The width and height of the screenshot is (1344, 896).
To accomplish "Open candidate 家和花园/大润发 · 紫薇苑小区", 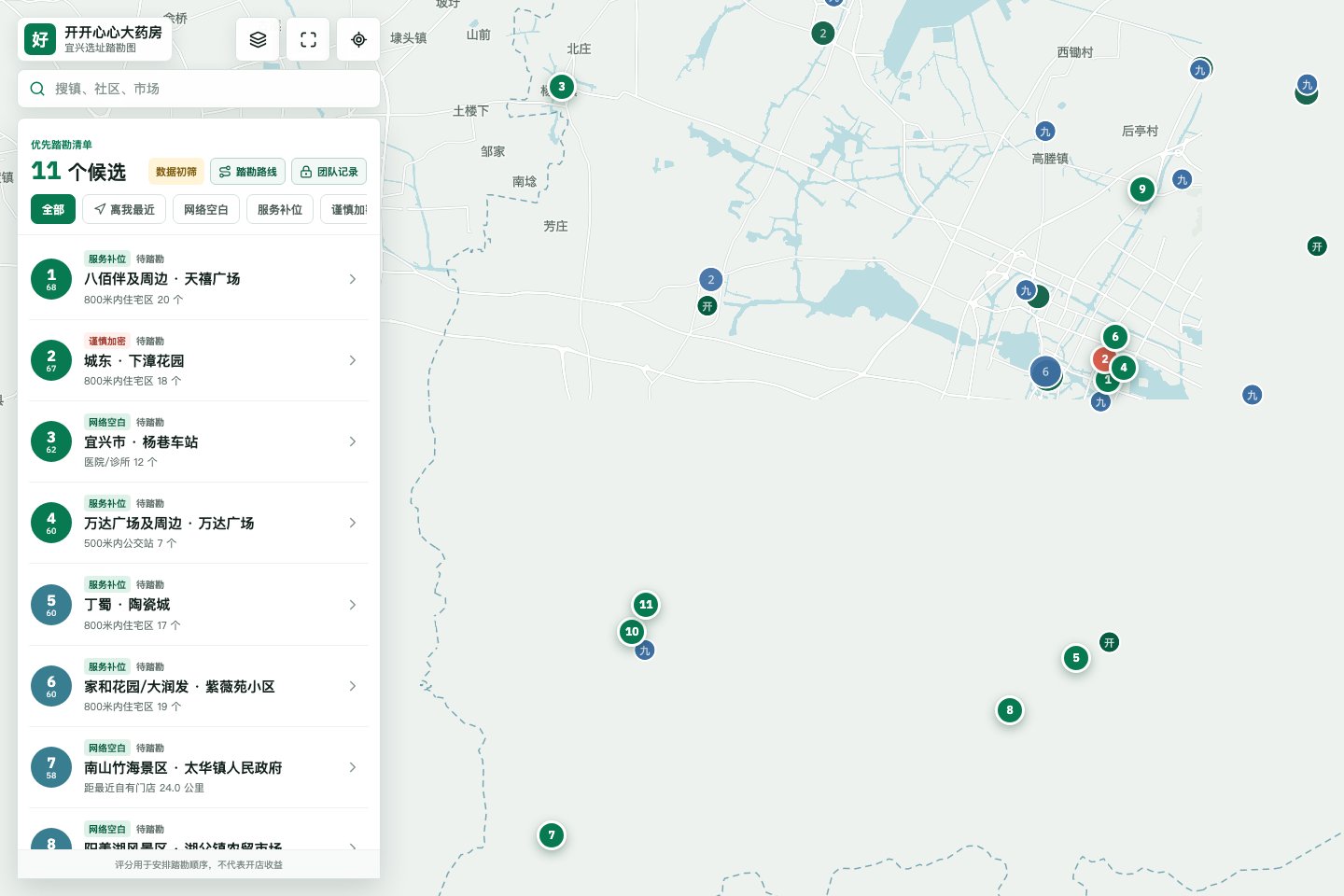I will (199, 686).
